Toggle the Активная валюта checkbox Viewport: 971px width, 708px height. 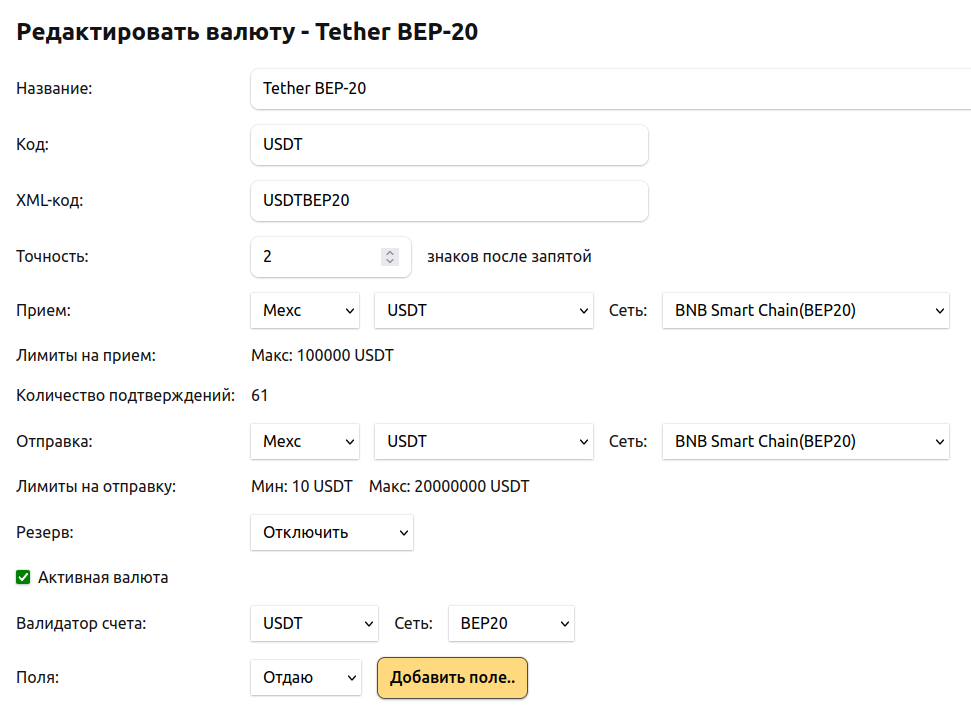coord(24,577)
